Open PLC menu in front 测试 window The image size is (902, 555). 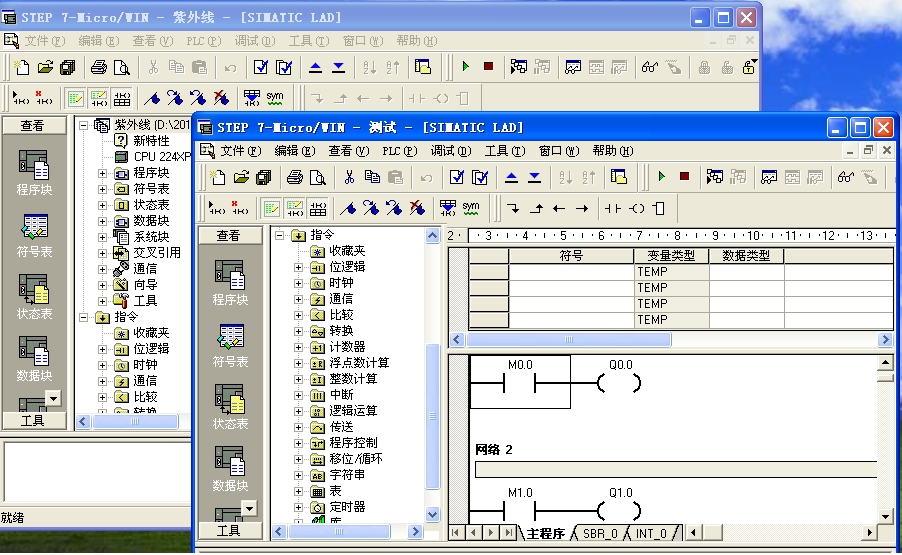[x=399, y=151]
